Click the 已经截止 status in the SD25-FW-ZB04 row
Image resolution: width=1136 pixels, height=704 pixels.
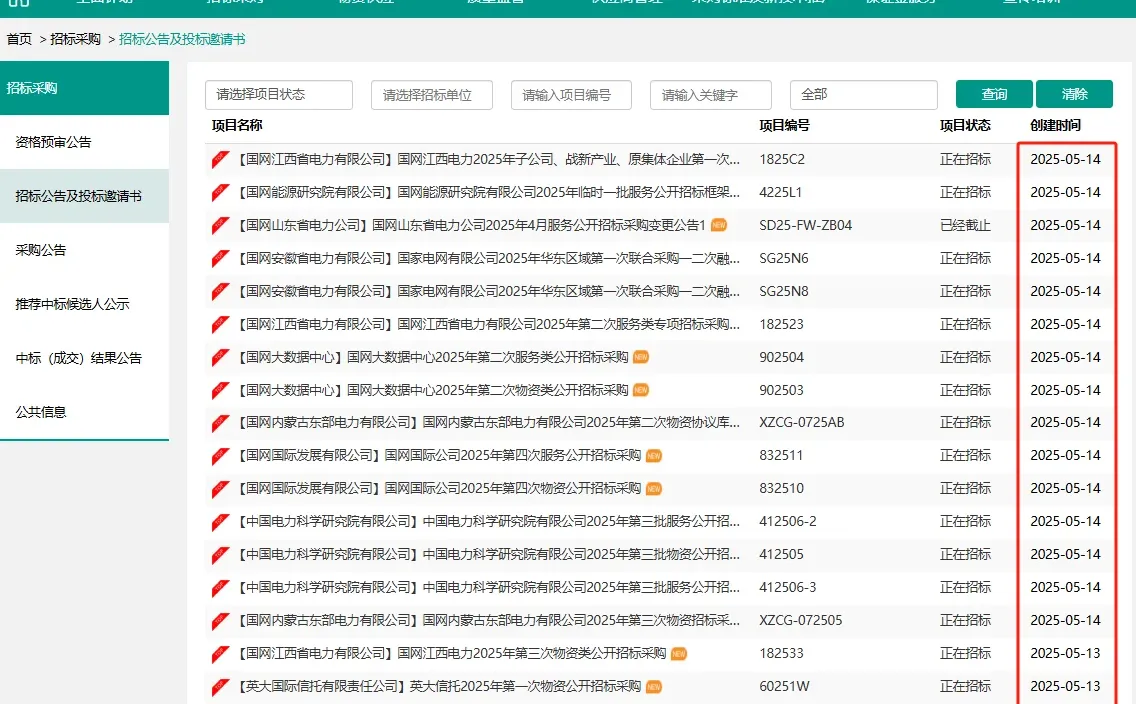coord(965,225)
